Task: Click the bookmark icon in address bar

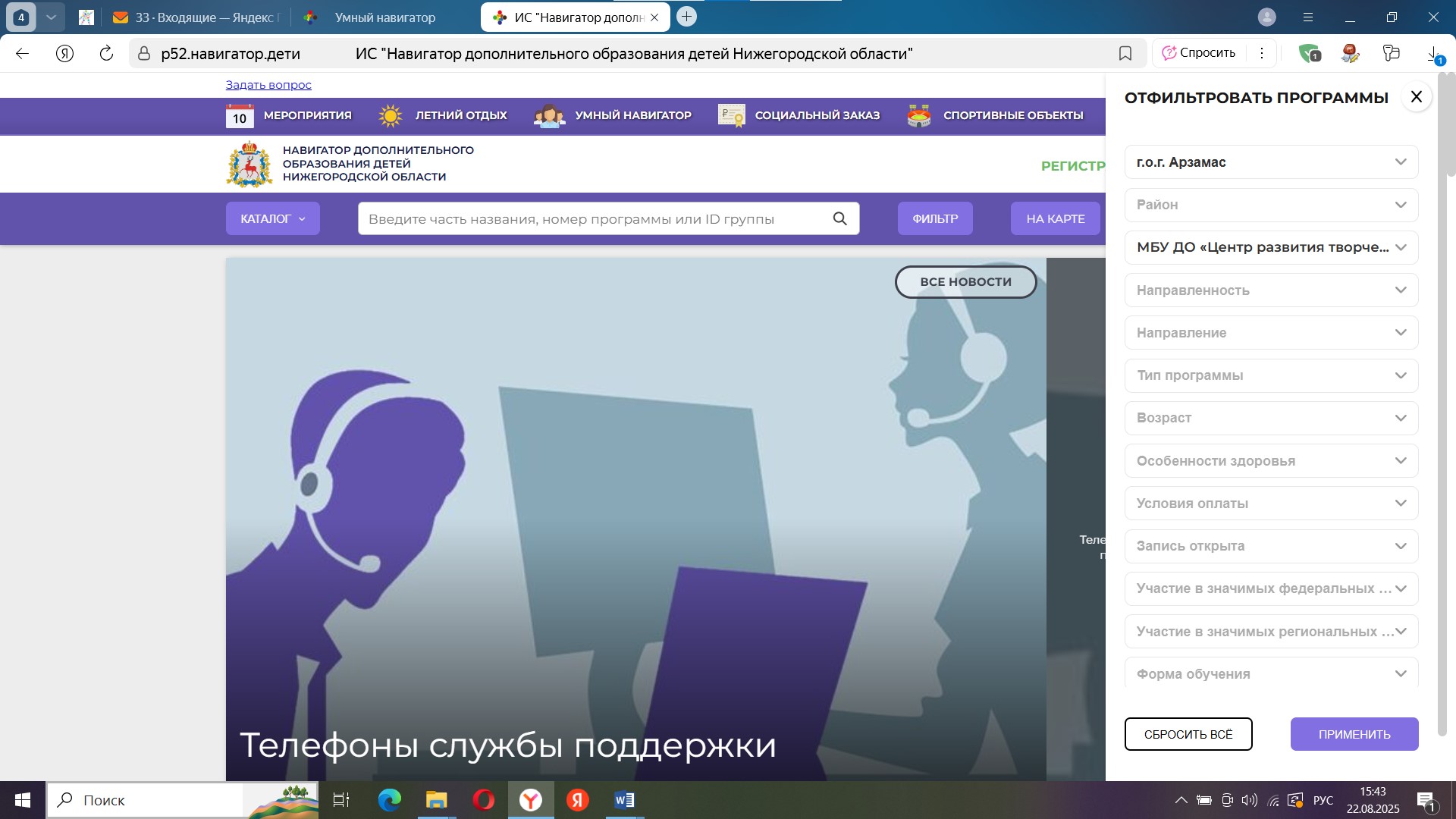Action: (1125, 53)
